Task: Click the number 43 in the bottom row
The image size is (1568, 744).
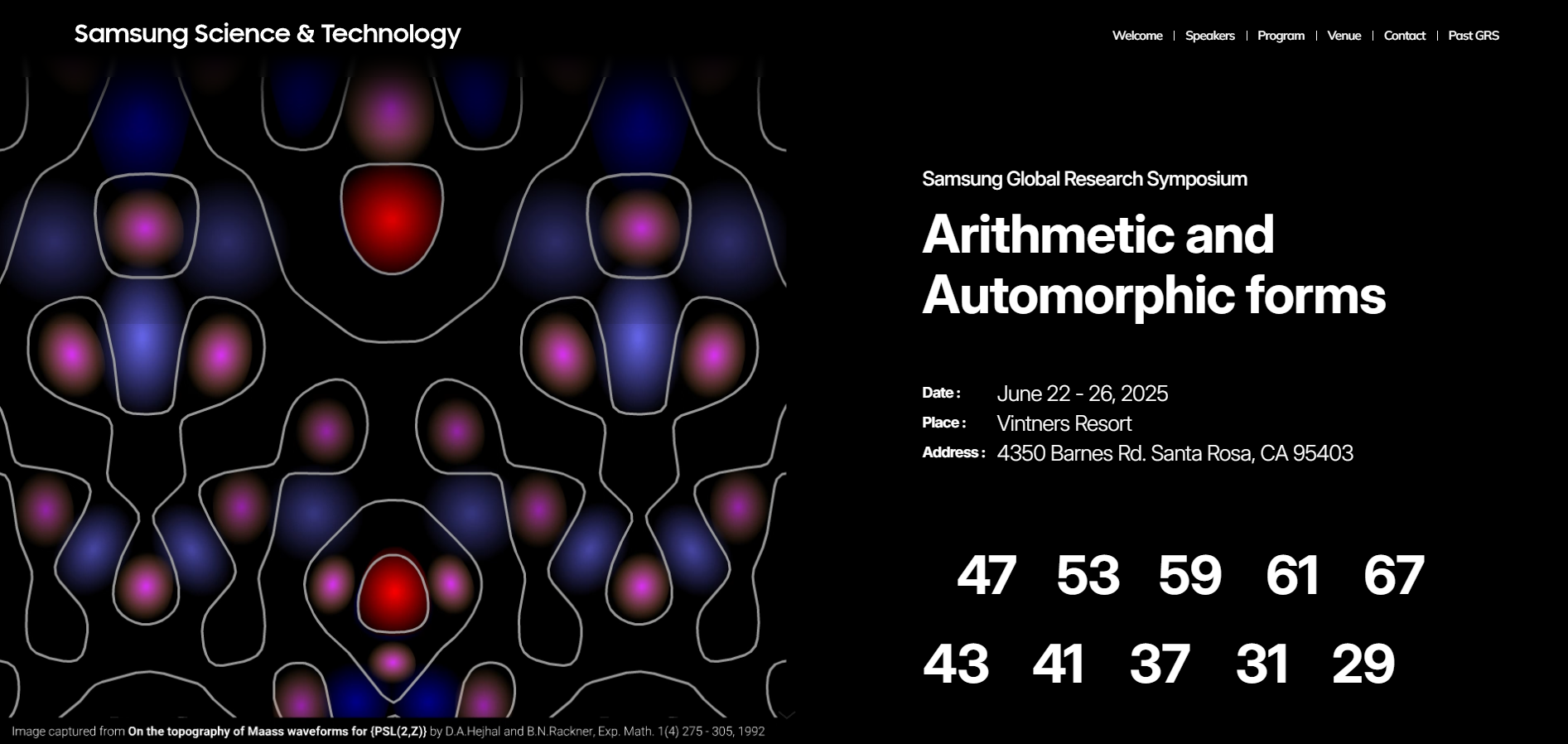Action: tap(956, 664)
